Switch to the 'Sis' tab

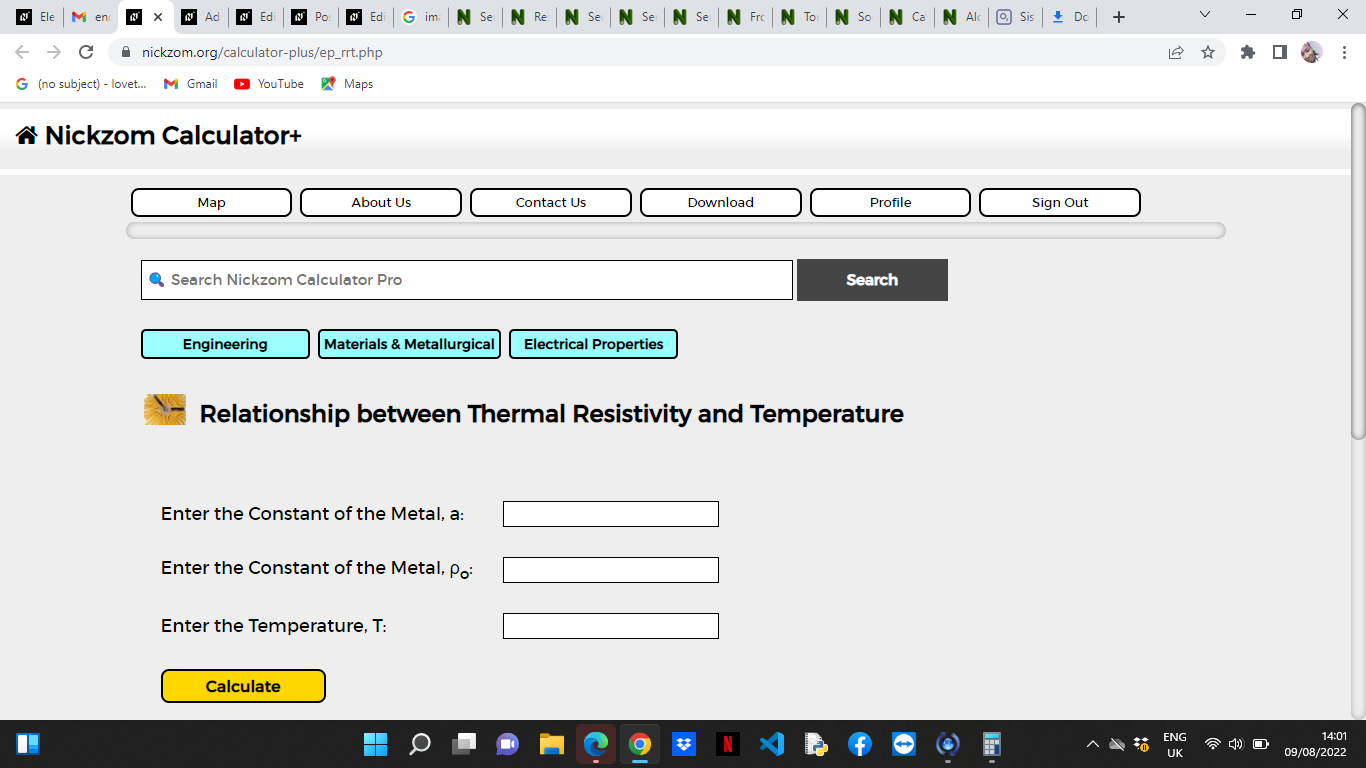coord(1014,17)
